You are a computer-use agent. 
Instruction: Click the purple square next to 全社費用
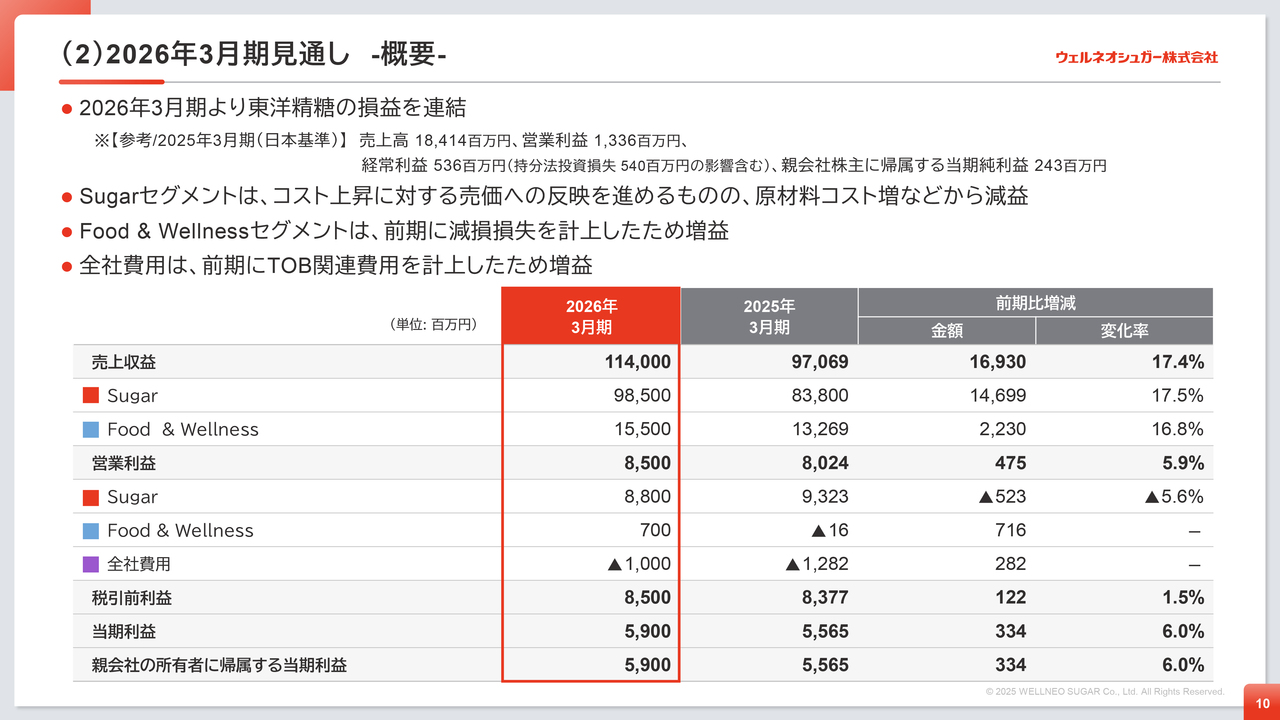point(90,565)
